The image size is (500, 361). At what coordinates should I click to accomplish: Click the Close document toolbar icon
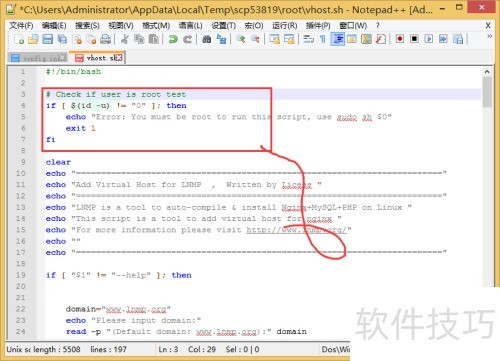click(77, 39)
